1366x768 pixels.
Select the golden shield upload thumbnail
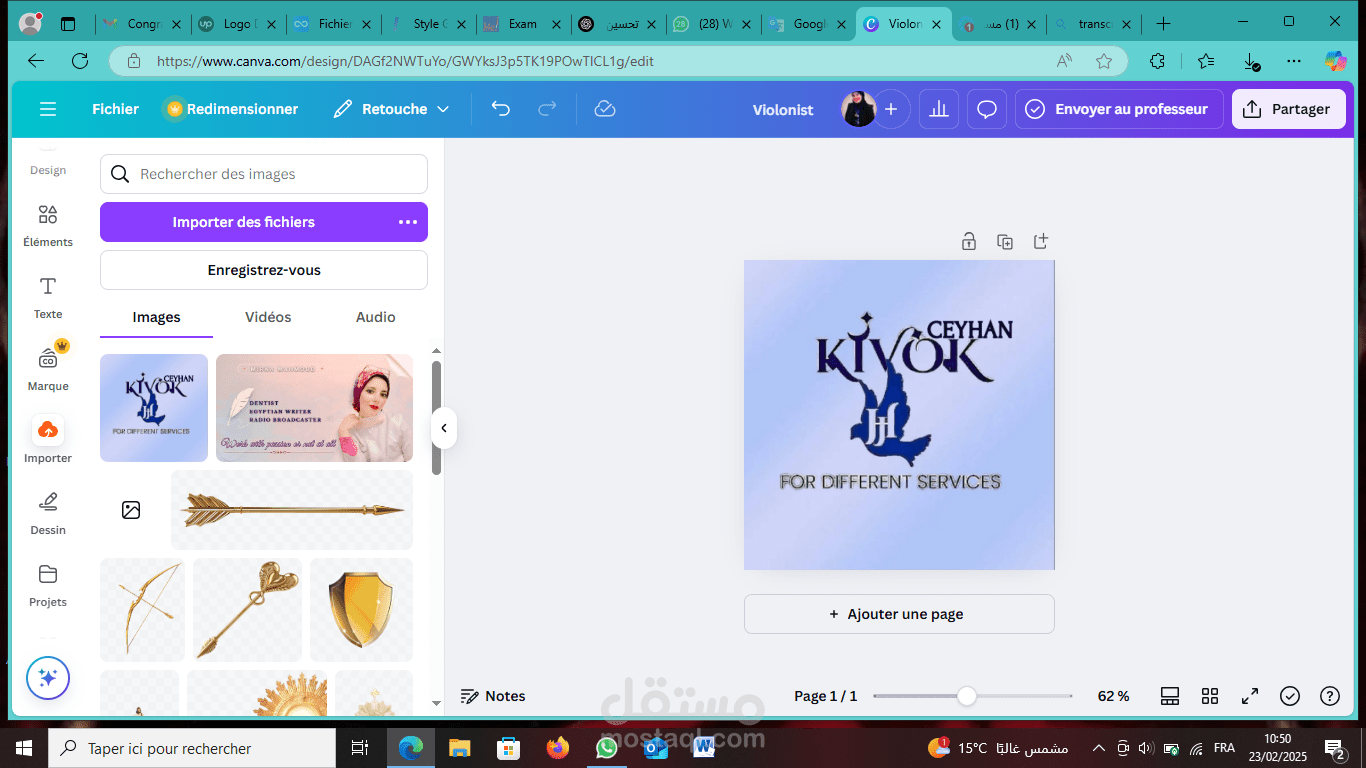point(361,610)
